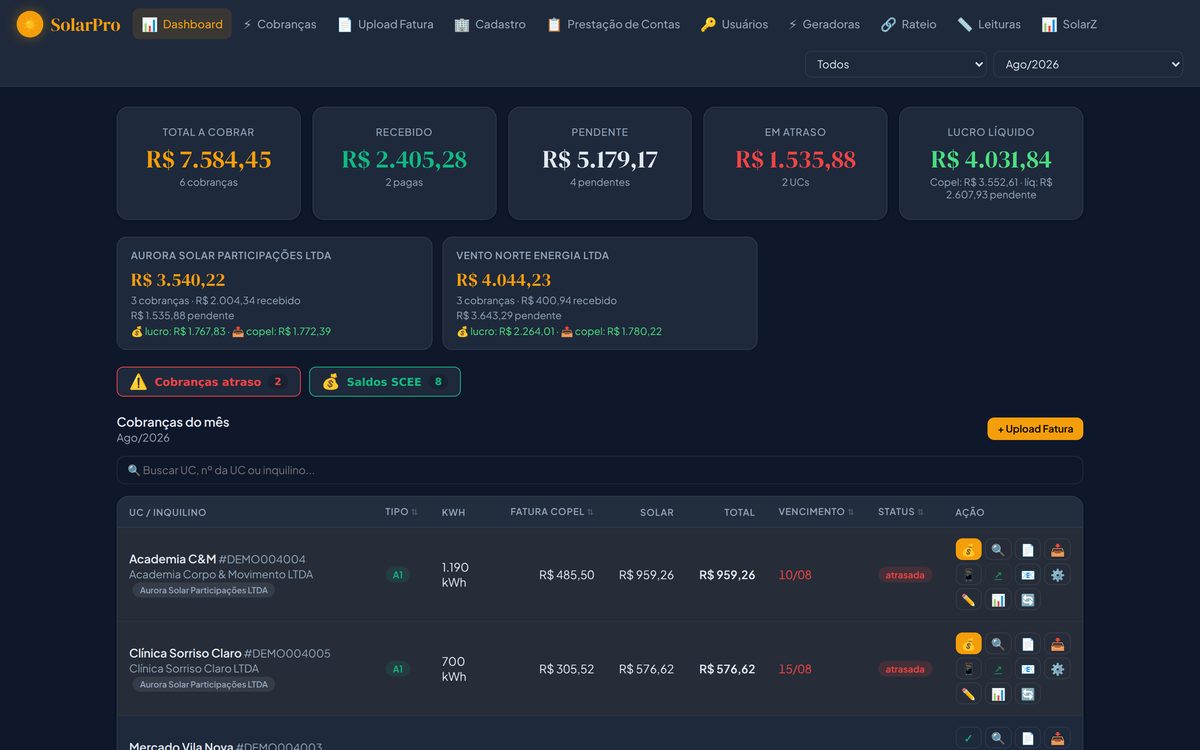This screenshot has height=750, width=1200.
Task: Go to the SolarZ tab
Action: click(1068, 24)
